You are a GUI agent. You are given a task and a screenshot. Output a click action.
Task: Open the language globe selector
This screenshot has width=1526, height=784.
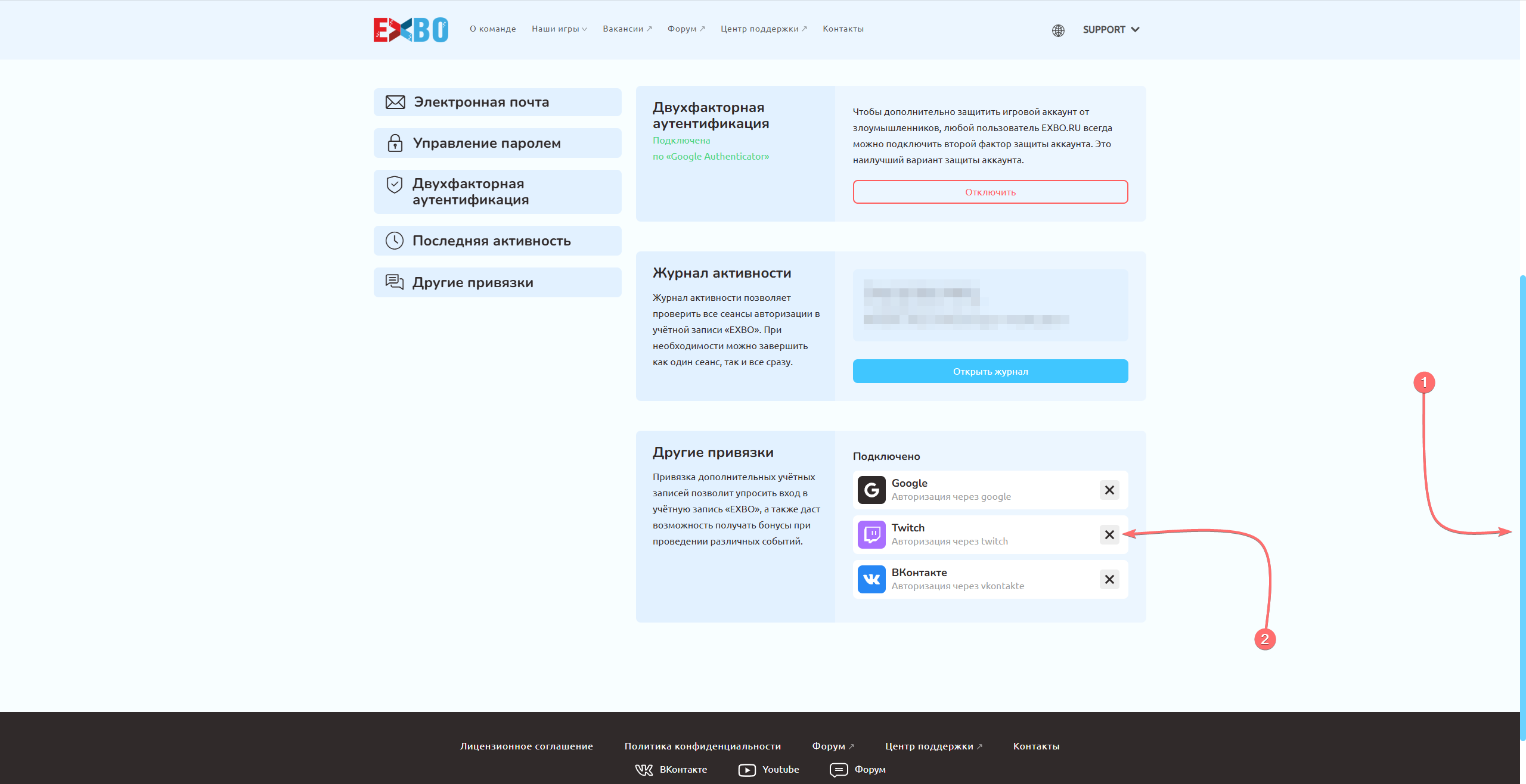click(1058, 30)
